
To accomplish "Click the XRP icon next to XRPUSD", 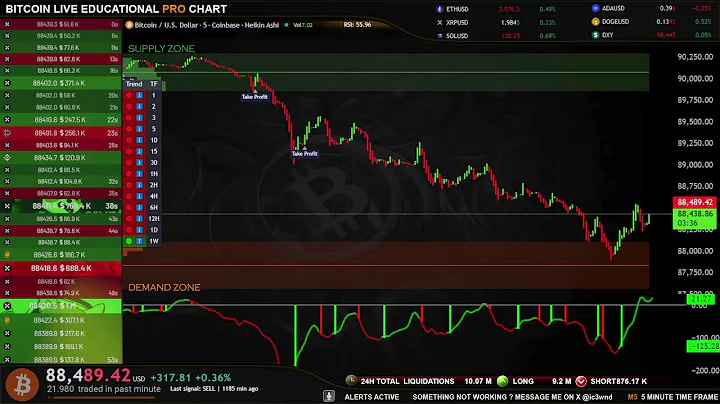I will click(x=439, y=22).
